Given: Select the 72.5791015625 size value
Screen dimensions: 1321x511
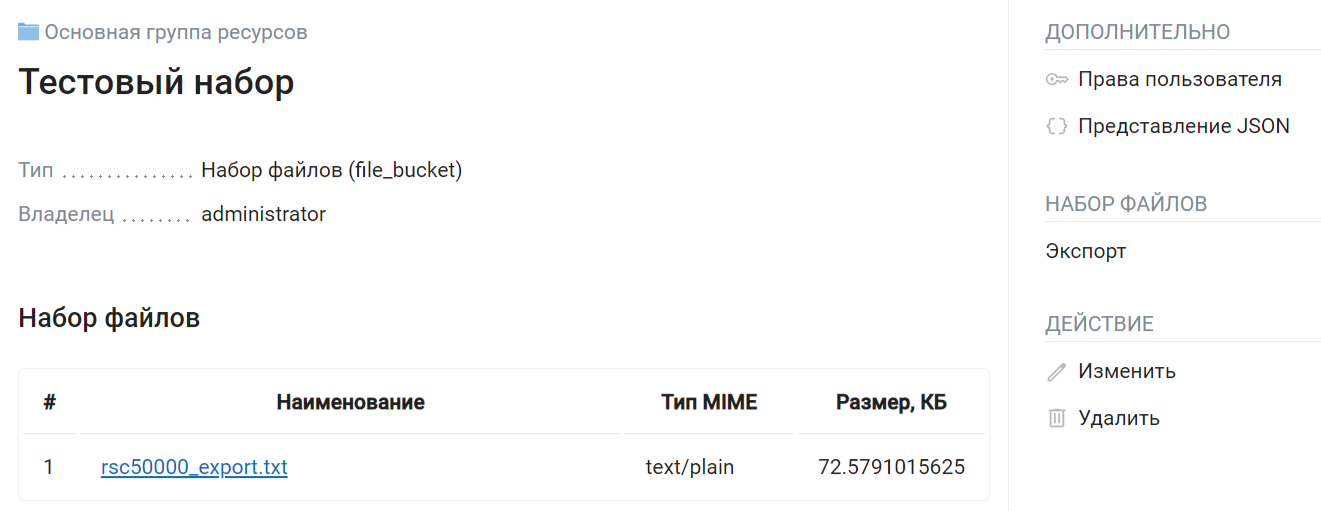Looking at the screenshot, I should [x=892, y=467].
